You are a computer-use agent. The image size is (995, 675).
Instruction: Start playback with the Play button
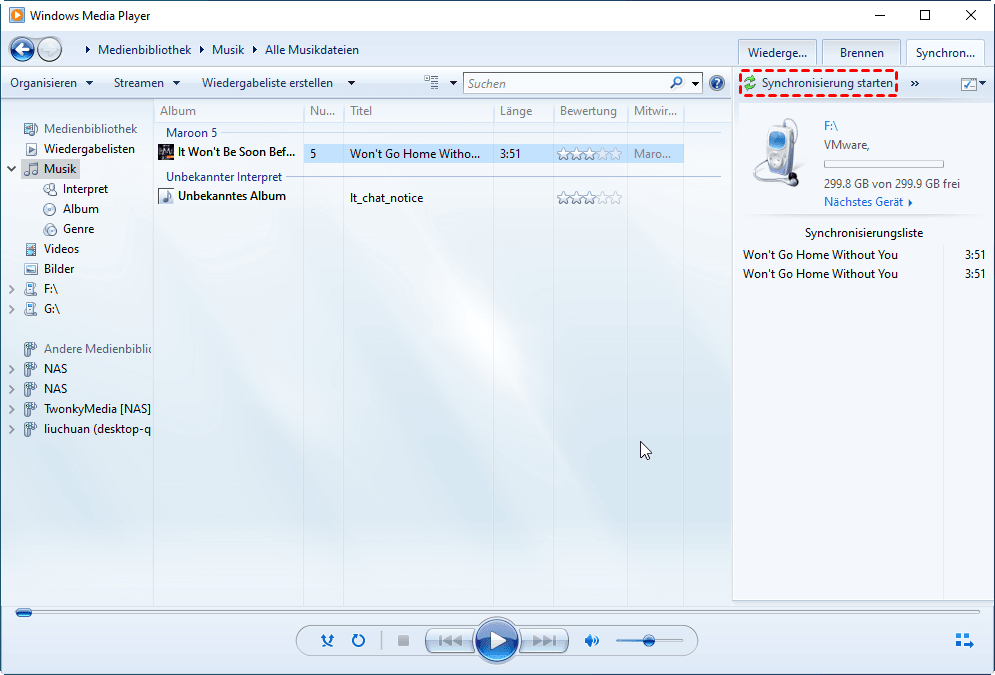point(497,641)
